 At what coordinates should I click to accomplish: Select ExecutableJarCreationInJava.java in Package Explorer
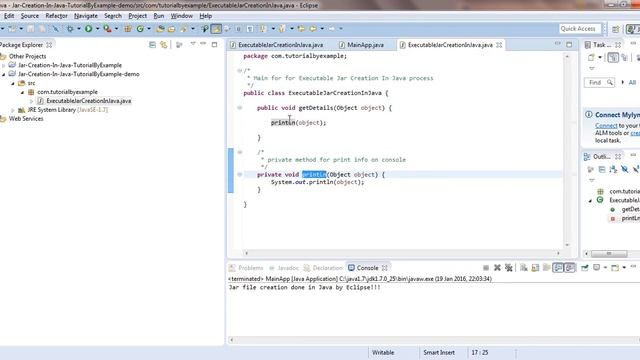tap(88, 101)
